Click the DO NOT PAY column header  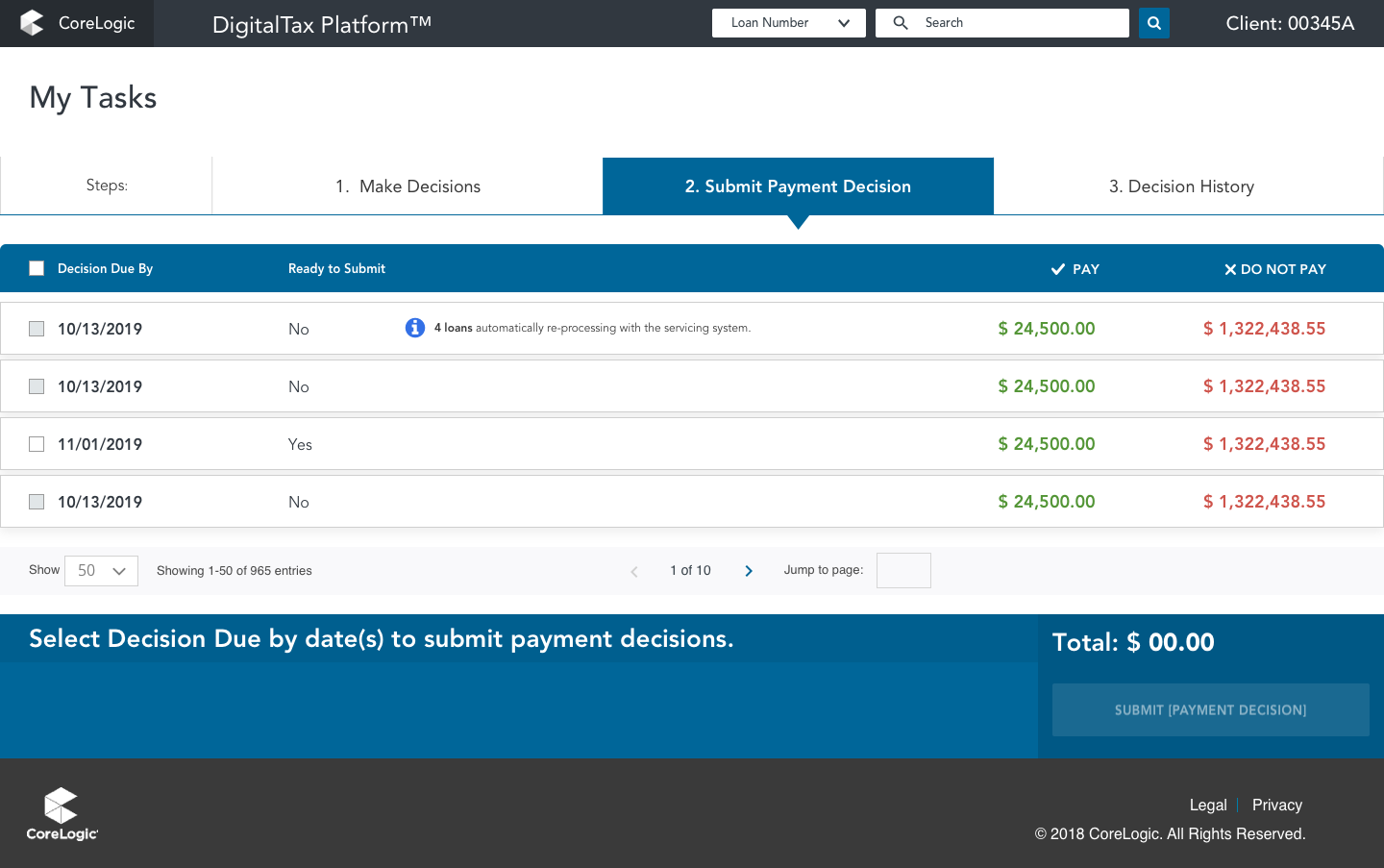click(x=1274, y=269)
